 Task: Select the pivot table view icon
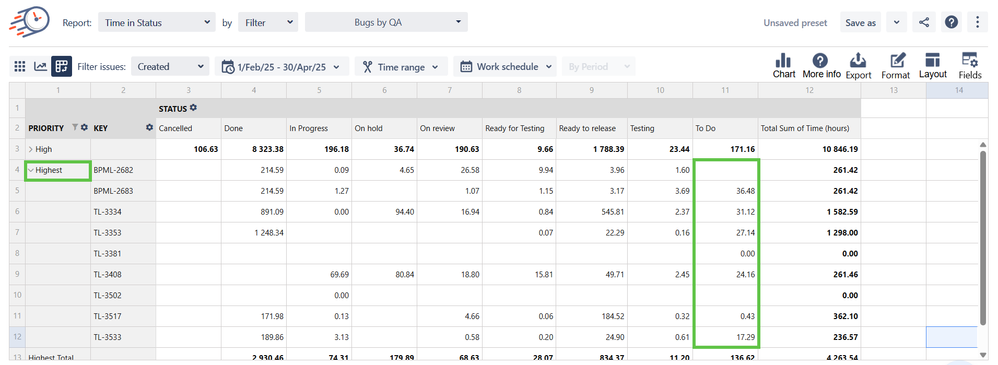click(61, 66)
